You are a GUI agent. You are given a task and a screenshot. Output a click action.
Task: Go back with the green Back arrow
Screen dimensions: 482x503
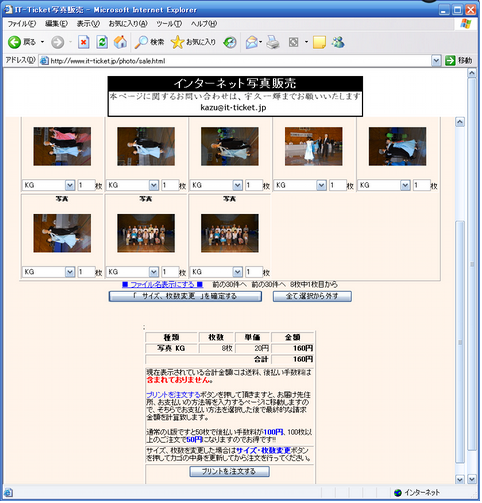(x=15, y=42)
